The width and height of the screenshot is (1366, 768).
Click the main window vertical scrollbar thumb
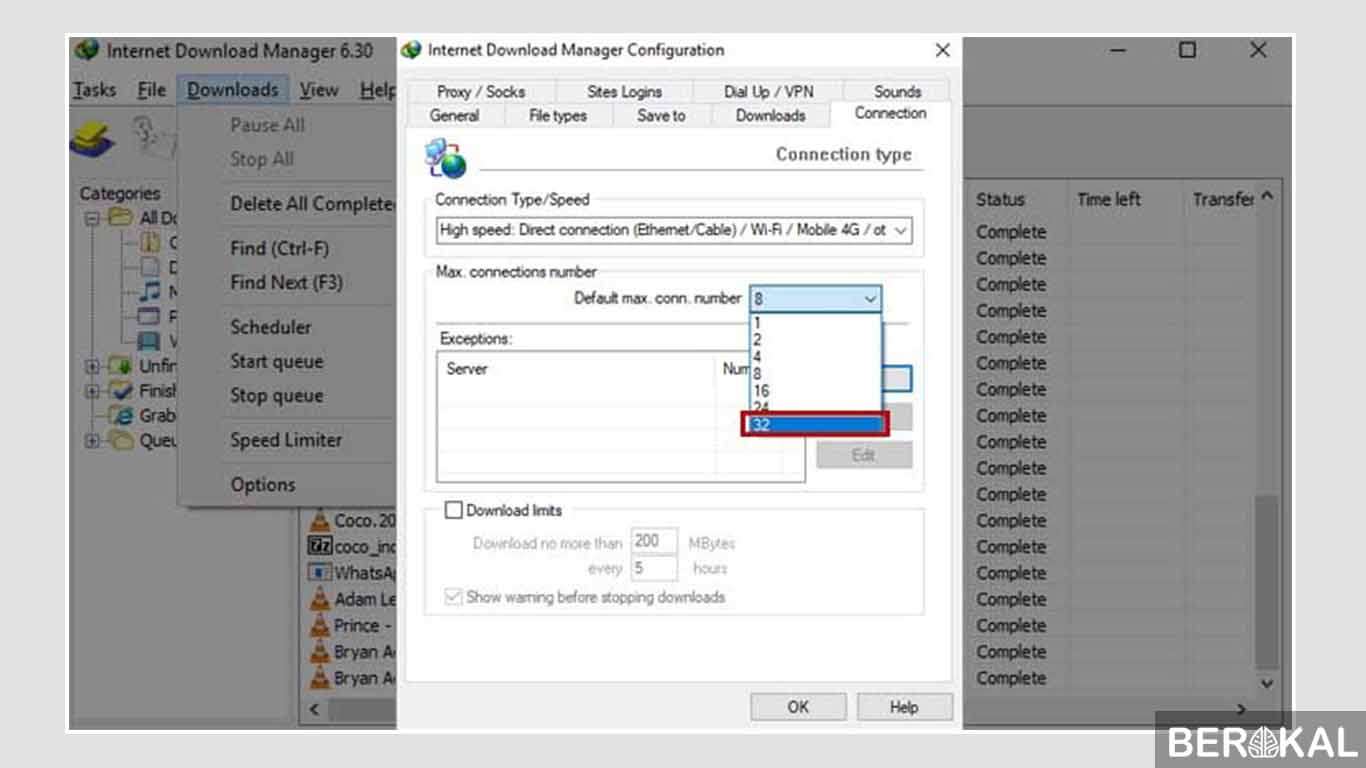(x=1267, y=580)
